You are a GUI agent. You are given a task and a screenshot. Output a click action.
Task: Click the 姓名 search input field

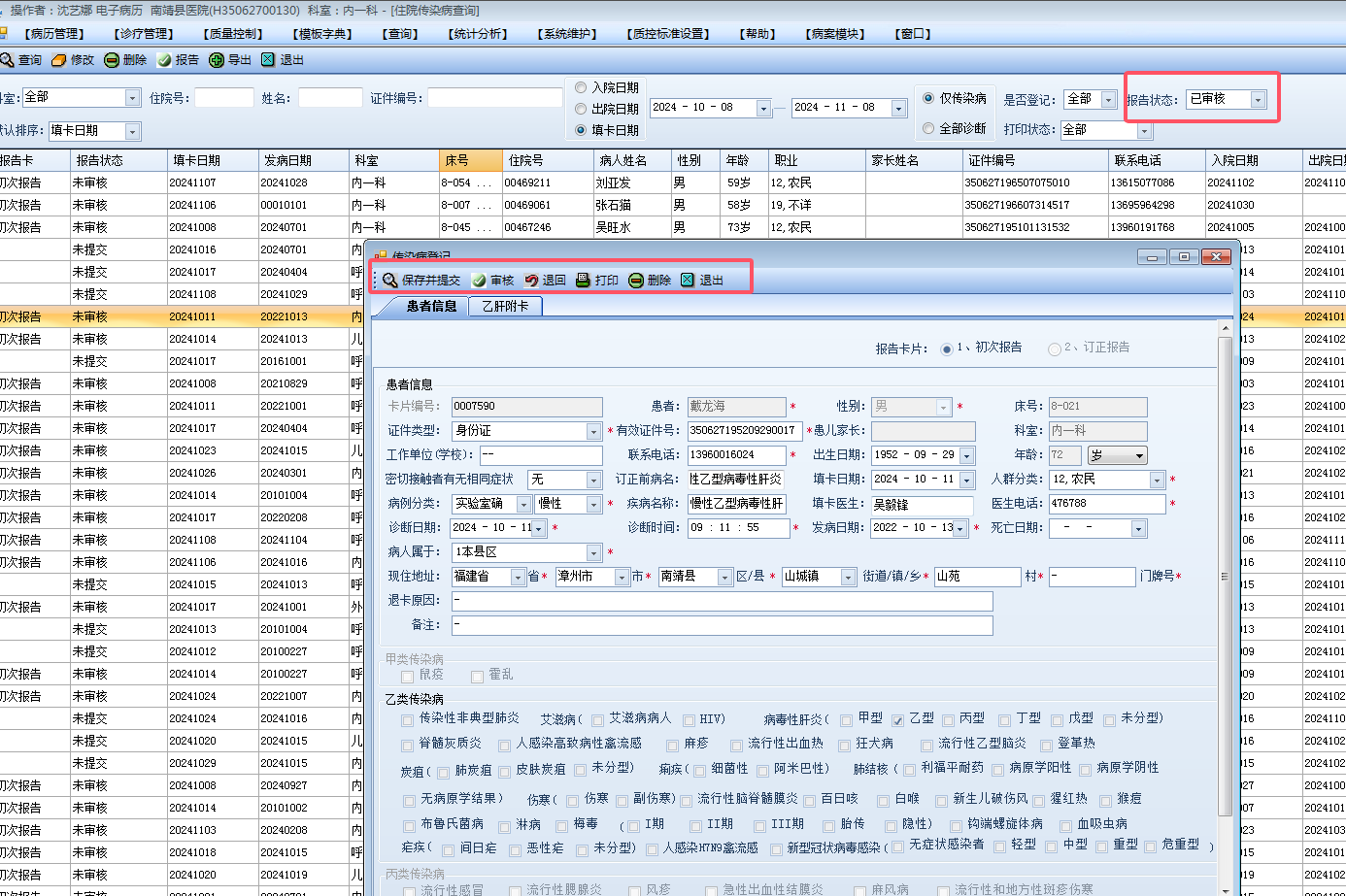point(330,98)
